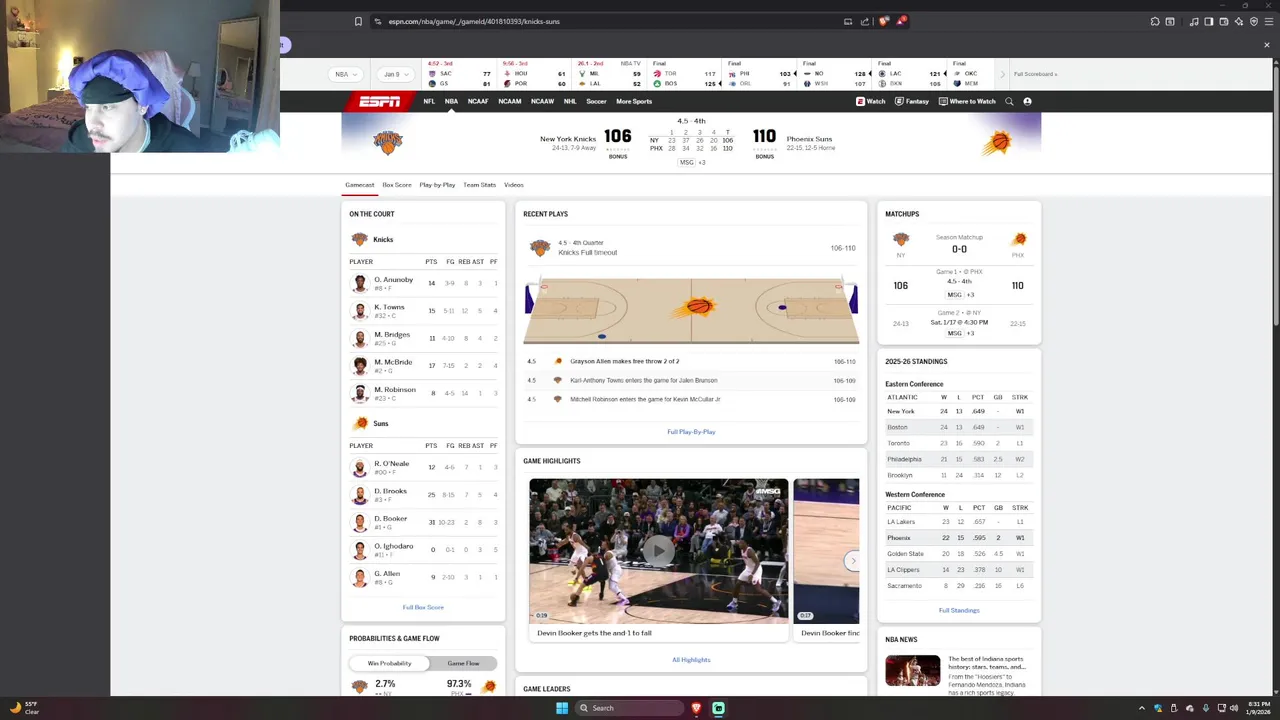
Task: Click the SAC vs GS game in scoreboard strip
Action: 459,75
